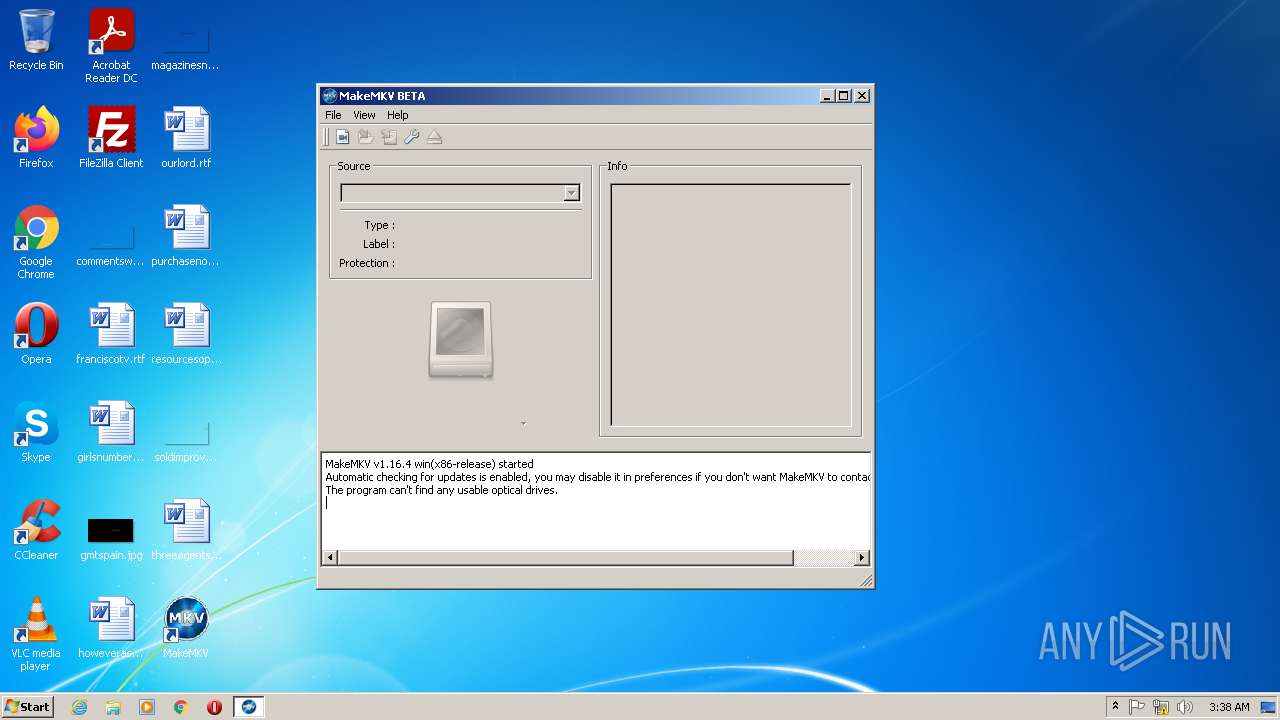Click the log scrollbar left arrow

point(330,557)
